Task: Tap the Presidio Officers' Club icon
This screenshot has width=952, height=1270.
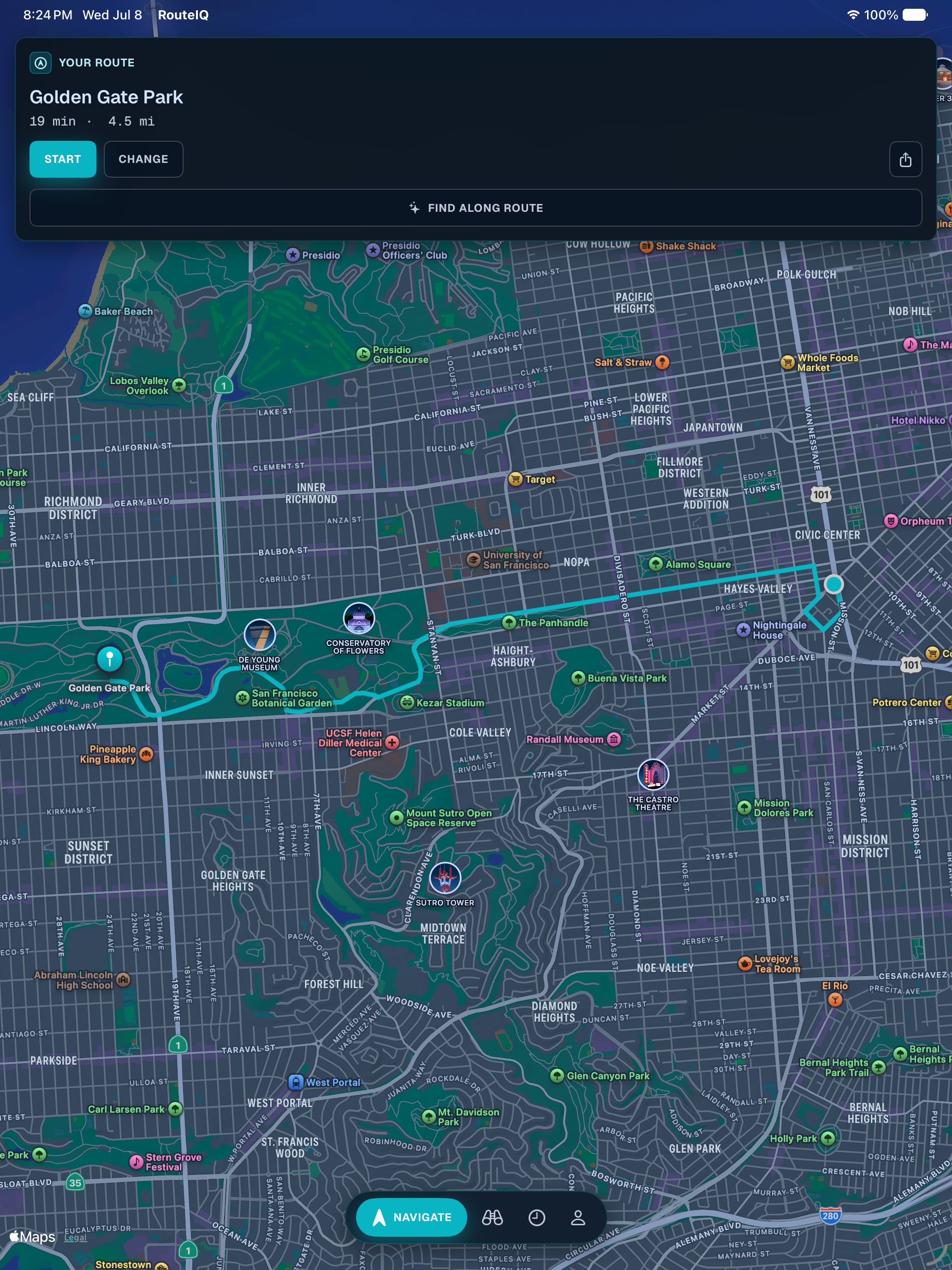Action: click(373, 250)
